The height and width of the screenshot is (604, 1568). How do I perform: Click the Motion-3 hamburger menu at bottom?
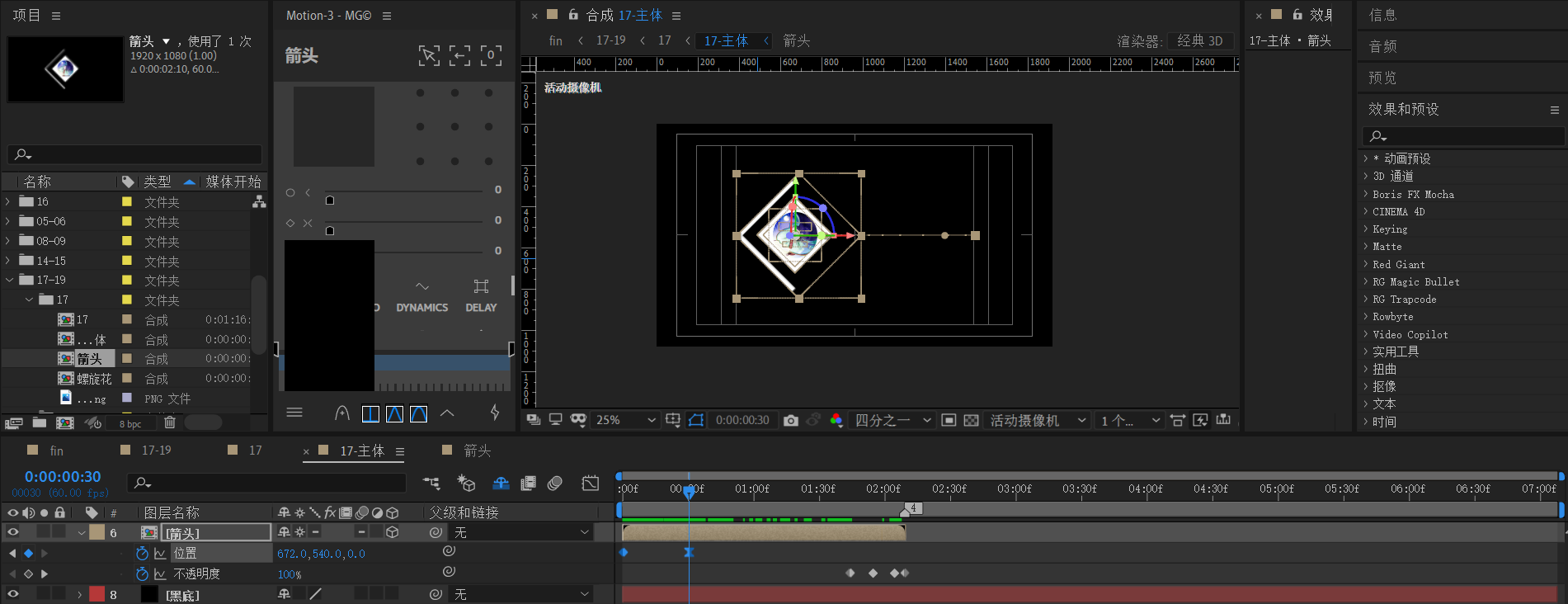click(x=294, y=413)
